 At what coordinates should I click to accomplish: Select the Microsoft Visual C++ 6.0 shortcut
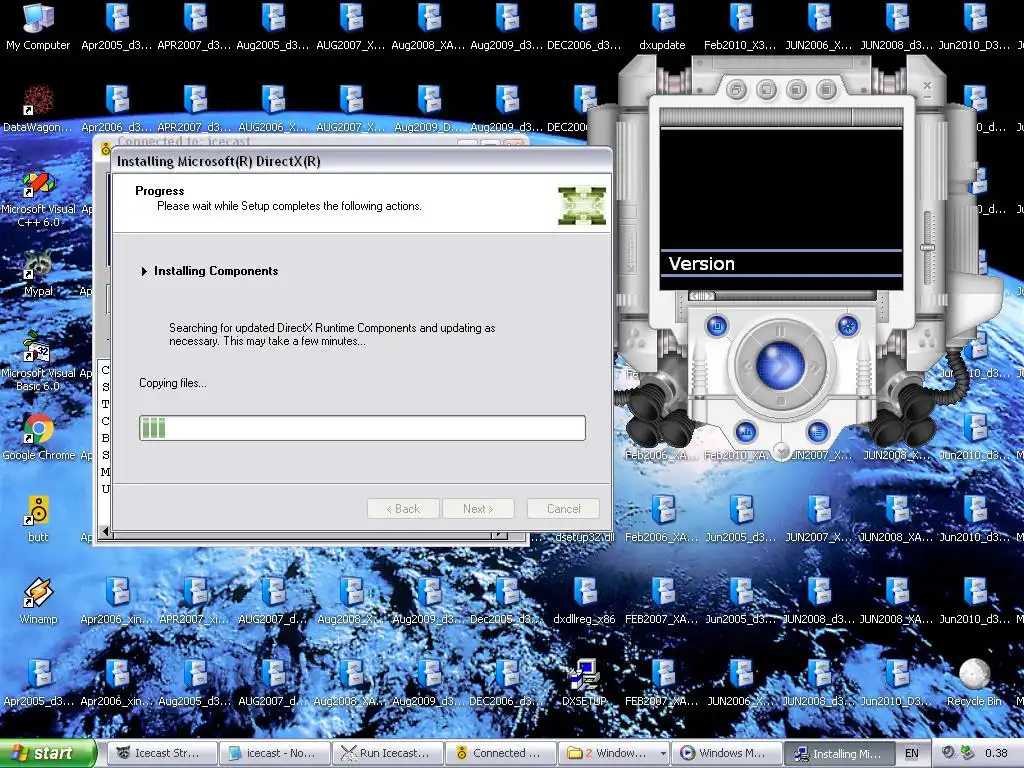38,199
